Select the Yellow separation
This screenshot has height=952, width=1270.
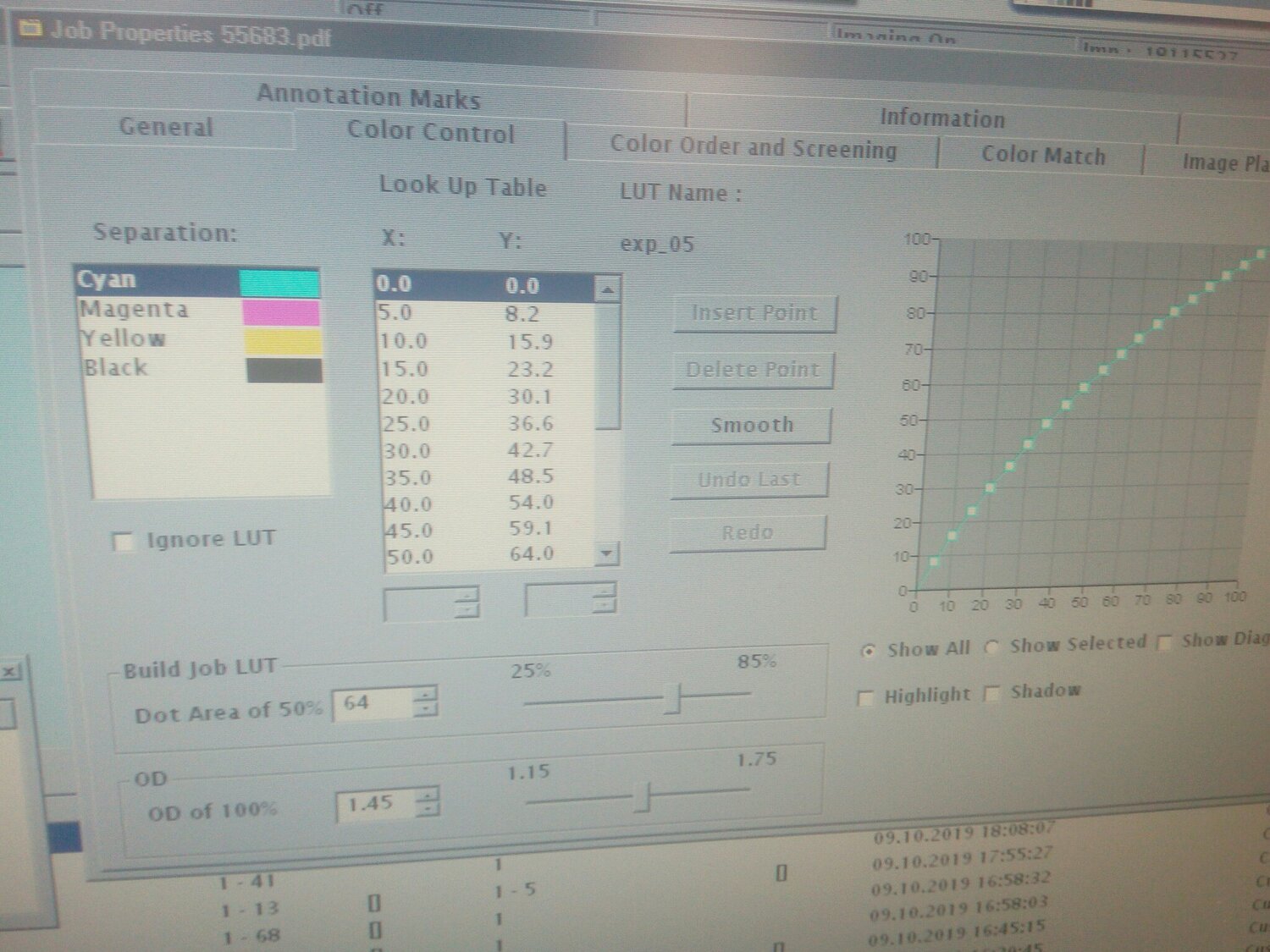click(x=200, y=339)
